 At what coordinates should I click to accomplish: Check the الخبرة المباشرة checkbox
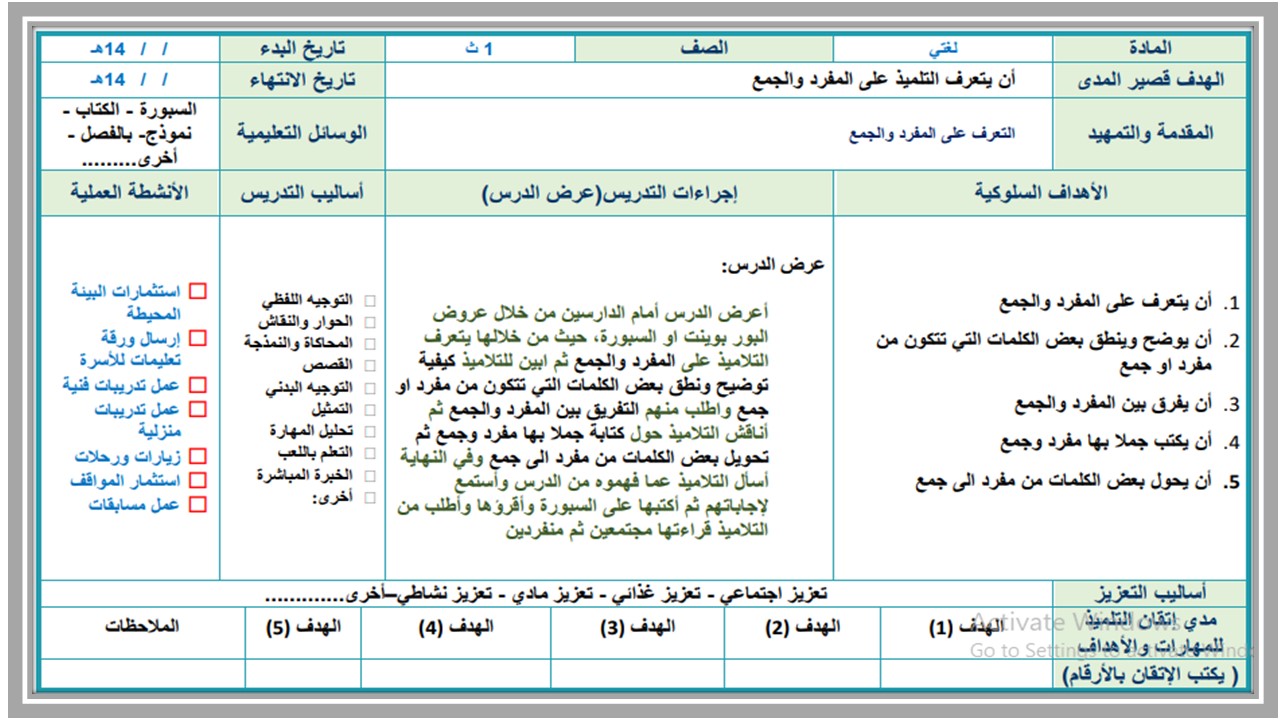(370, 474)
